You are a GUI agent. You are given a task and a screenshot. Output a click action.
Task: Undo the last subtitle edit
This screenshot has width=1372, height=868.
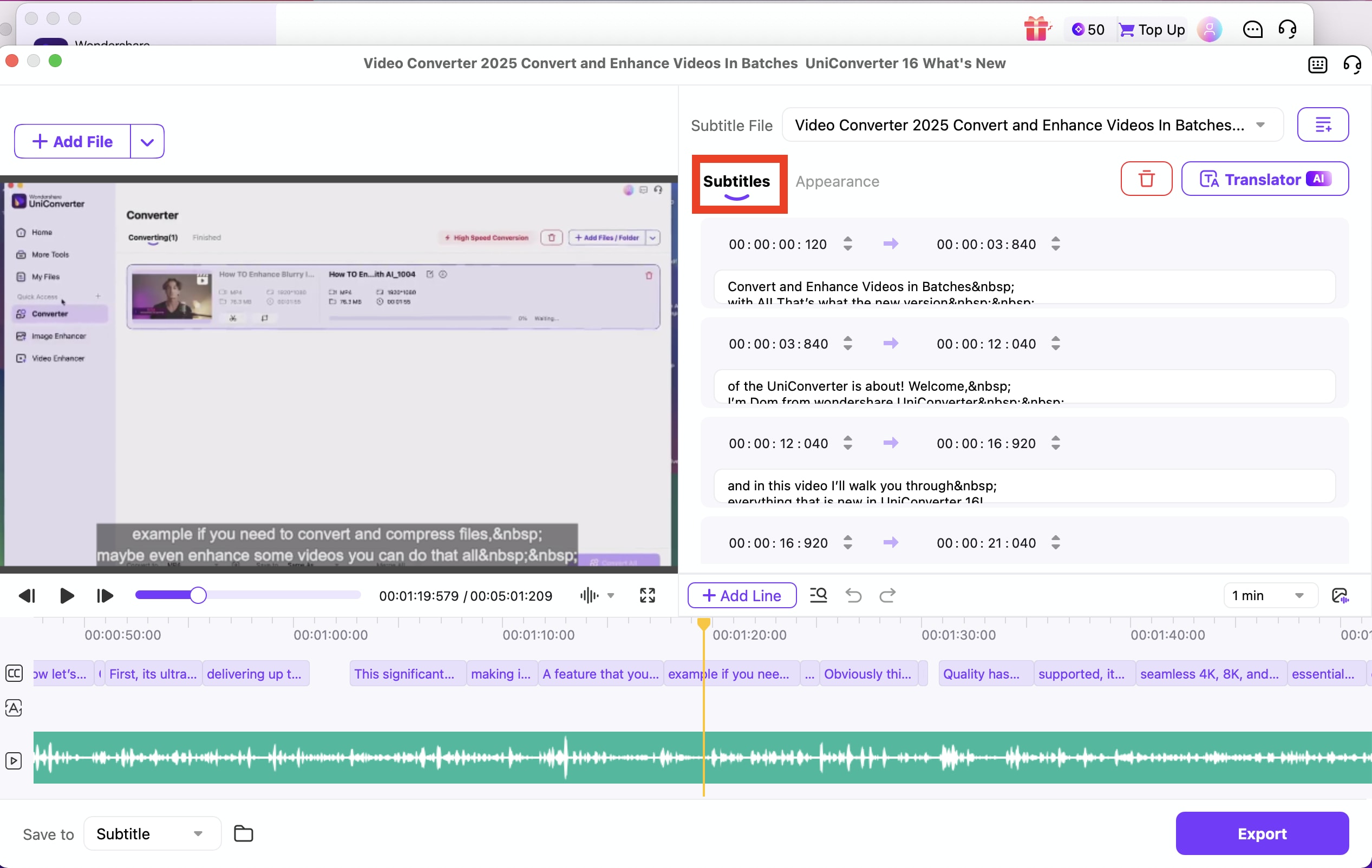point(853,595)
